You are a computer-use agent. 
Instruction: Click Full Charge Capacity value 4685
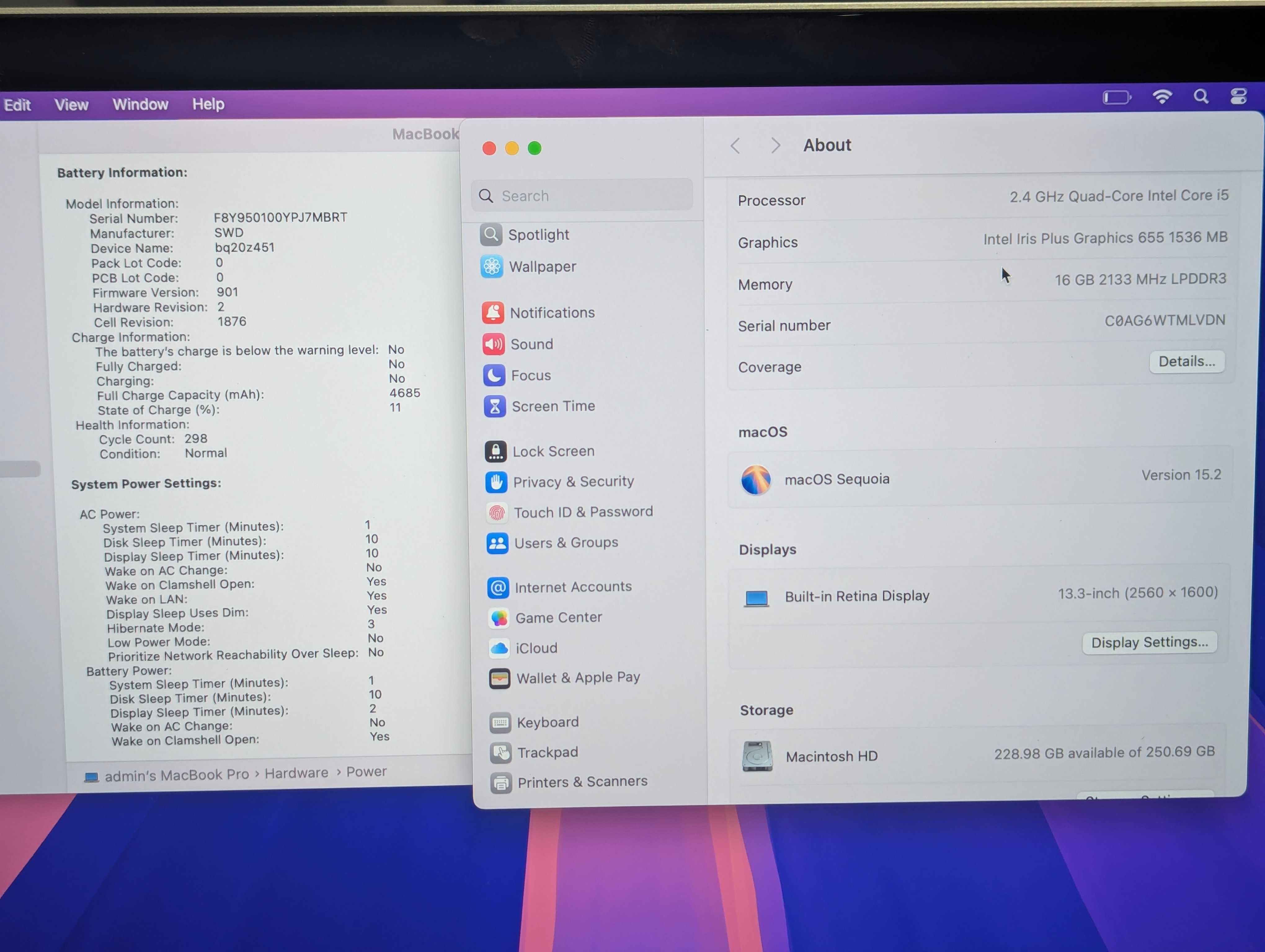pyautogui.click(x=404, y=393)
